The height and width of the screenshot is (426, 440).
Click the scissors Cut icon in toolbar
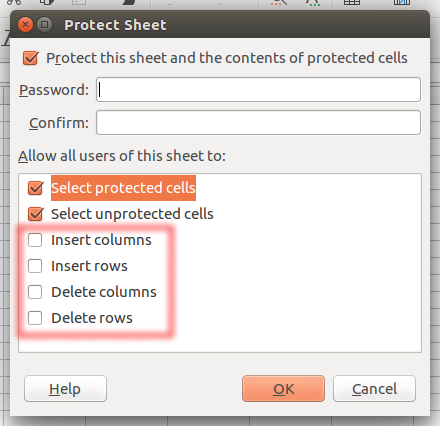(14, 2)
